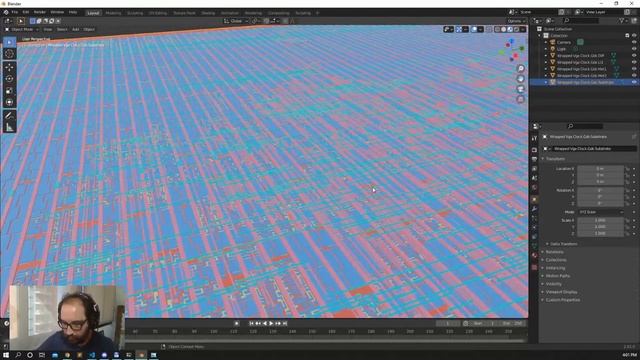The height and width of the screenshot is (360, 640).
Task: Select the Scale tool
Action: (x=9, y=91)
